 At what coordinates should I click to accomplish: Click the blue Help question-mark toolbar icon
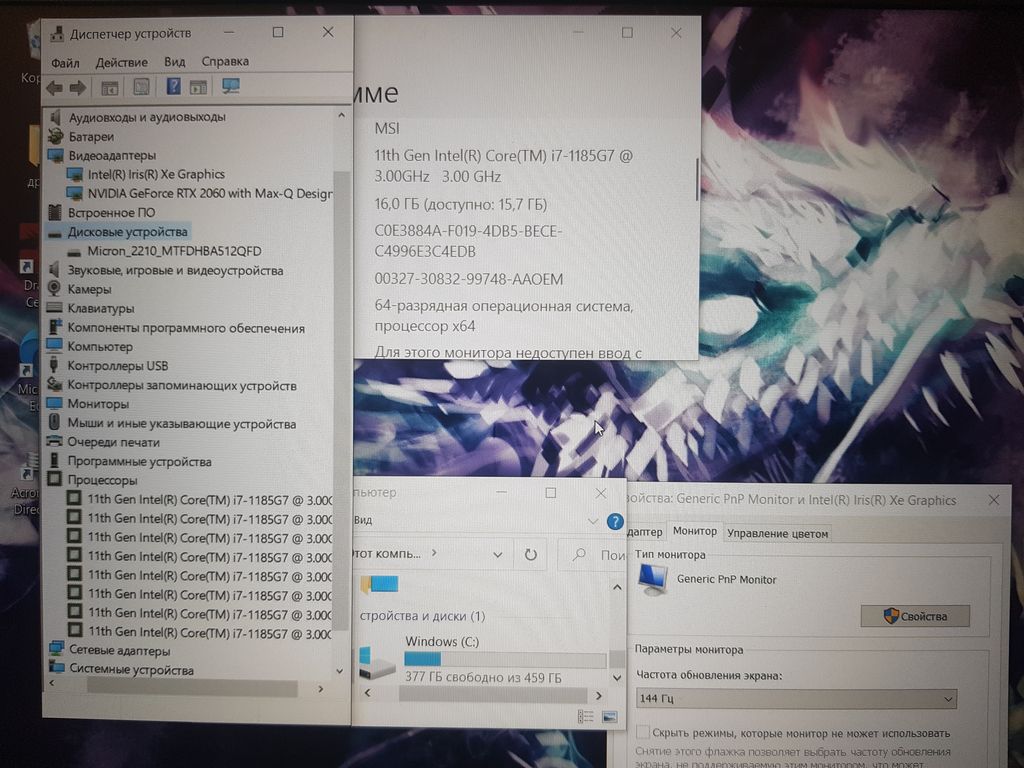[173, 86]
